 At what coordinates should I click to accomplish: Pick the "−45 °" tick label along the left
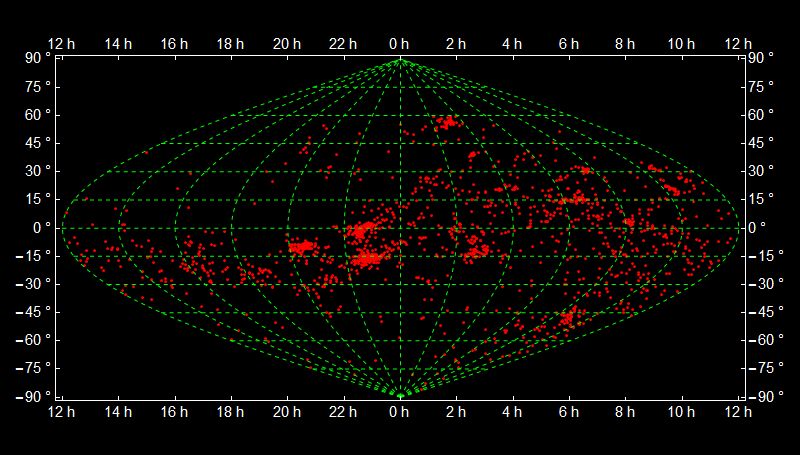pyautogui.click(x=33, y=312)
